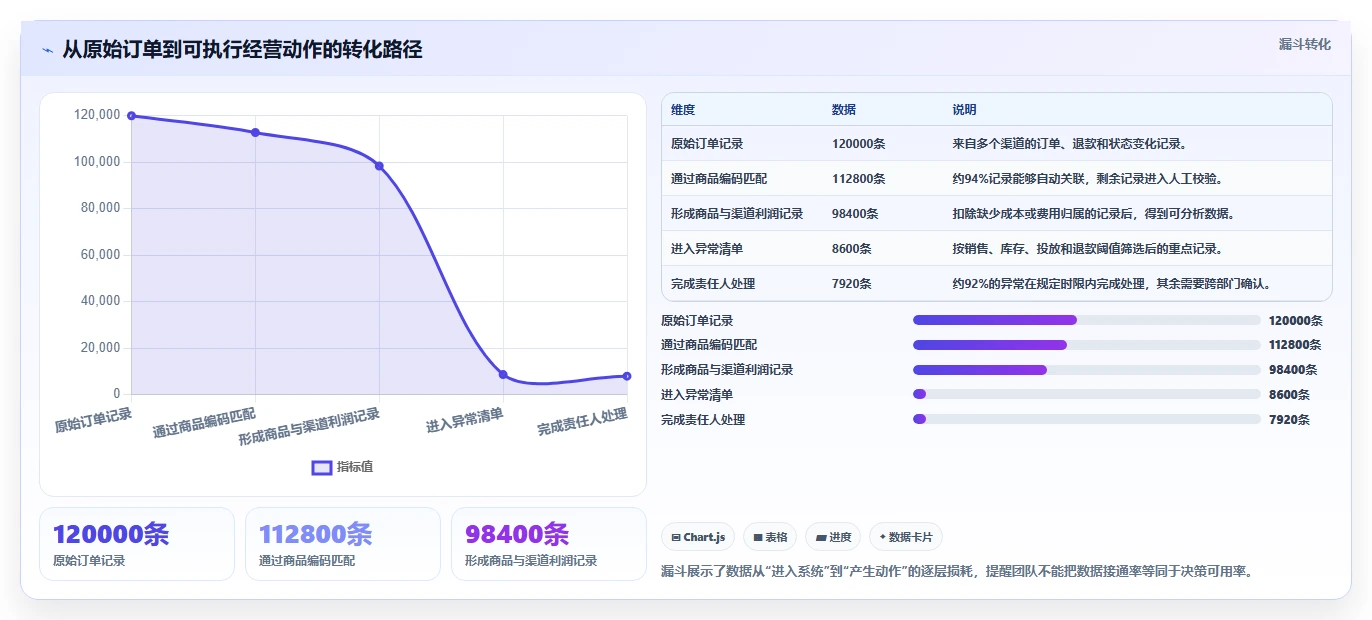Image resolution: width=1372 pixels, height=620 pixels.
Task: Click the chart data point for 原始订单记录
Action: (131, 116)
